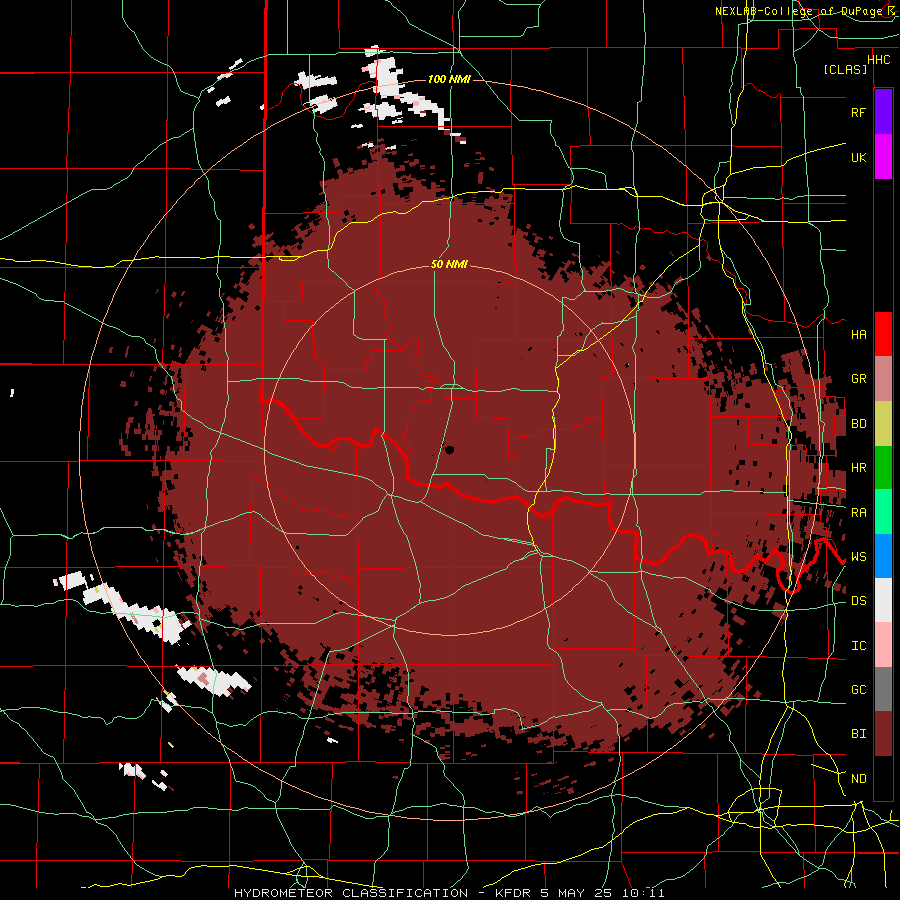Click the WS blue legend color swatch

tap(883, 556)
